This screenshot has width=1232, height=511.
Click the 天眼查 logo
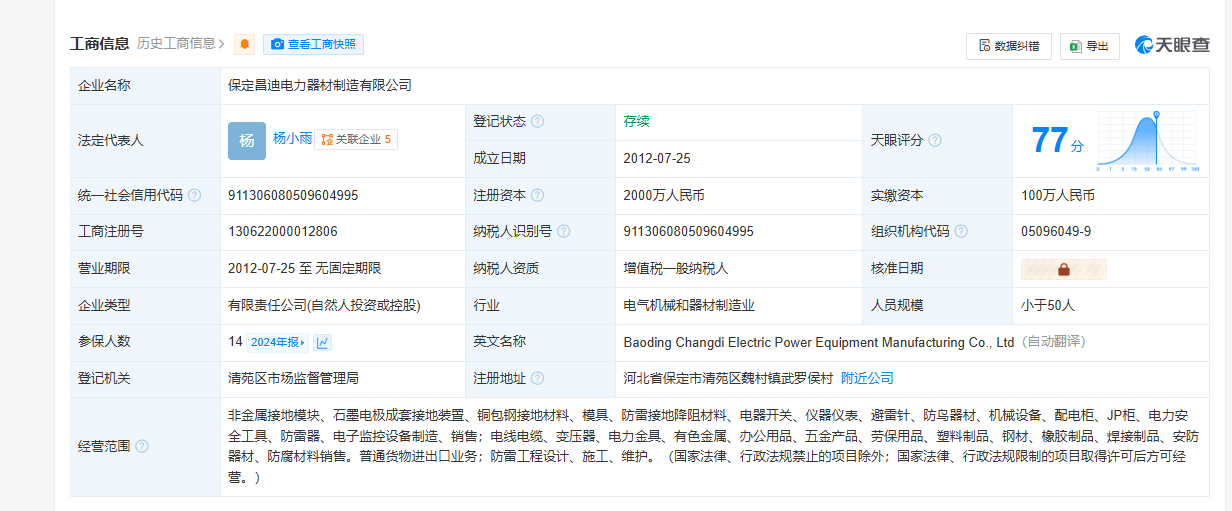coord(1172,45)
